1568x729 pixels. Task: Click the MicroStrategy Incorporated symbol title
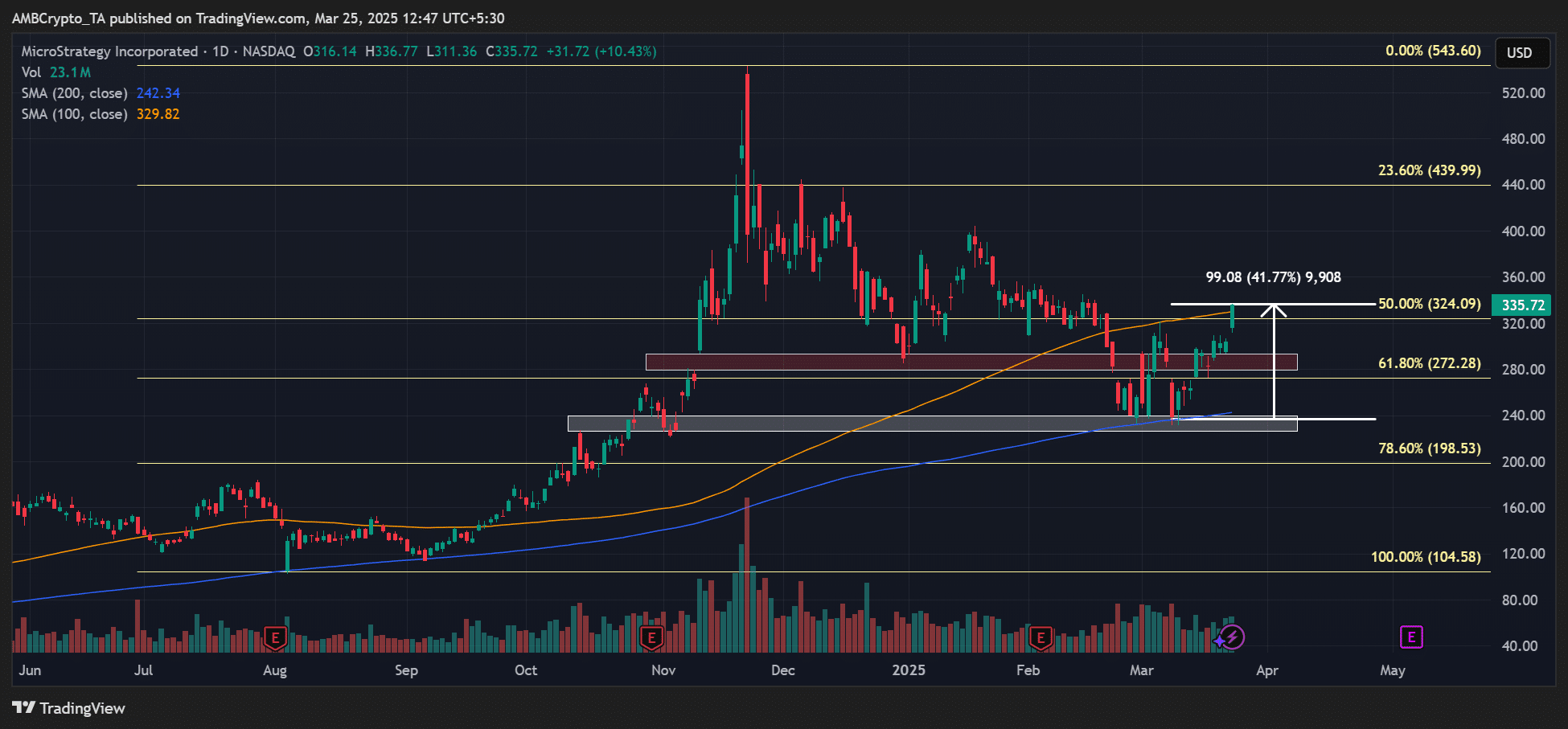[x=109, y=51]
